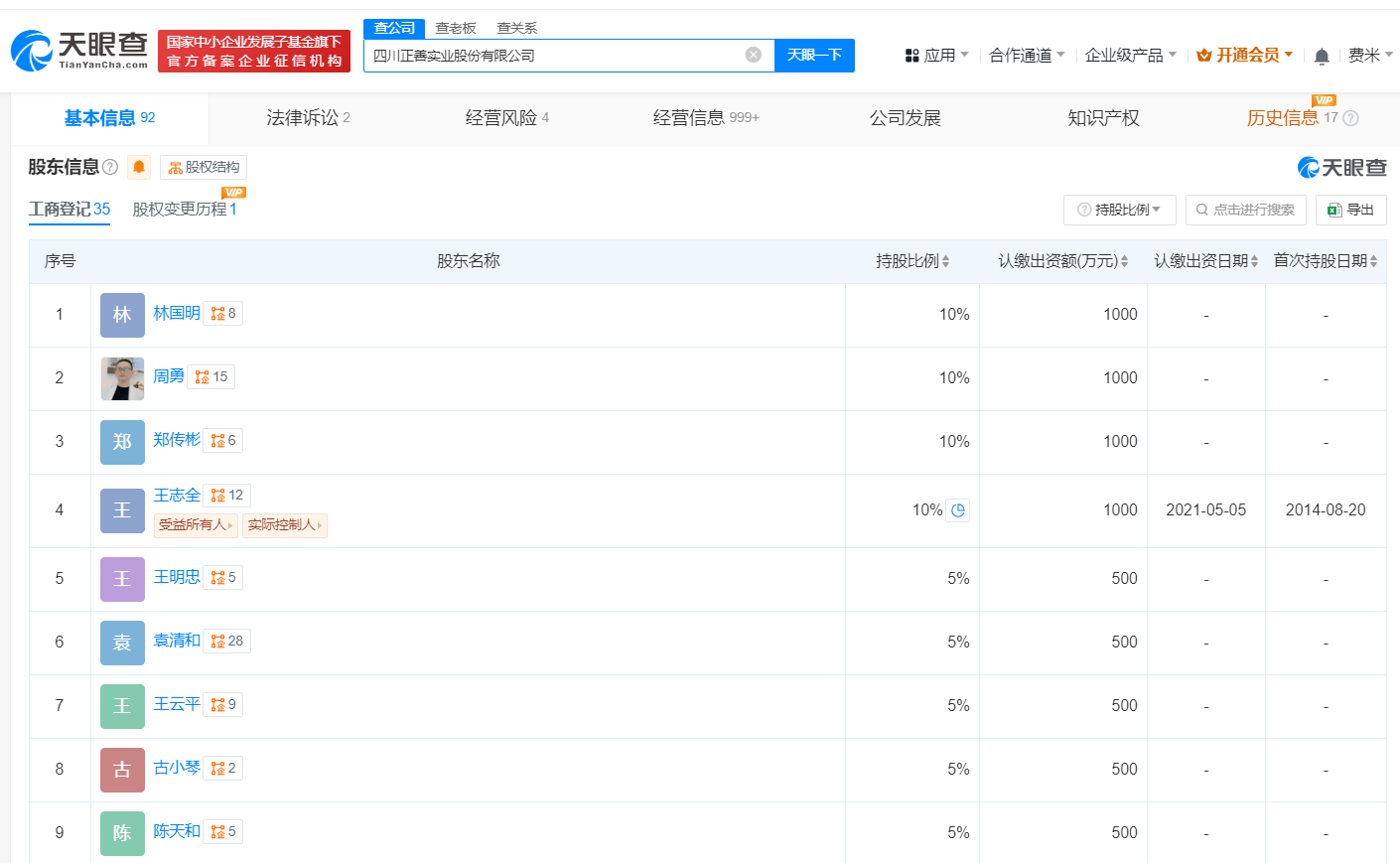The width and height of the screenshot is (1400, 863).
Task: Clear search box using the X icon
Action: pyautogui.click(x=752, y=56)
